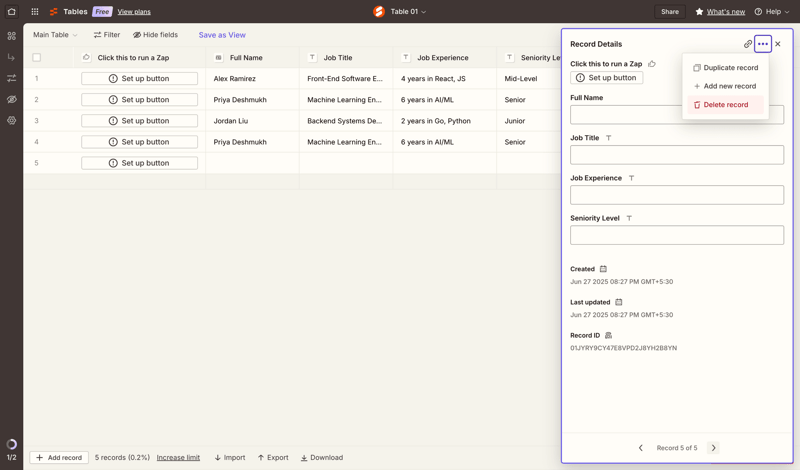Click the Full Name column type icon
Viewport: 800px width, 470px height.
point(218,58)
